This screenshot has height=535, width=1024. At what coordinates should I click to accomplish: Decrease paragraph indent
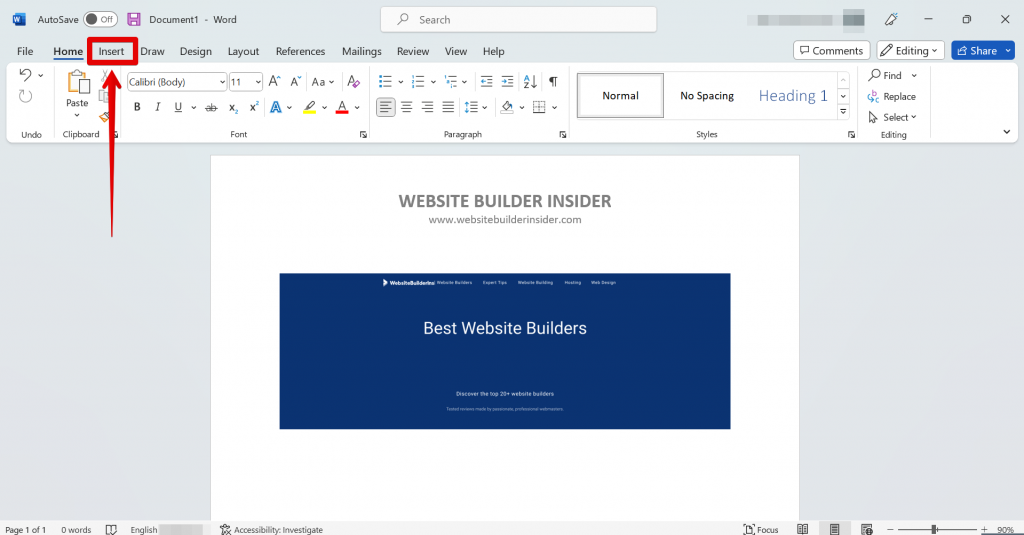point(487,82)
